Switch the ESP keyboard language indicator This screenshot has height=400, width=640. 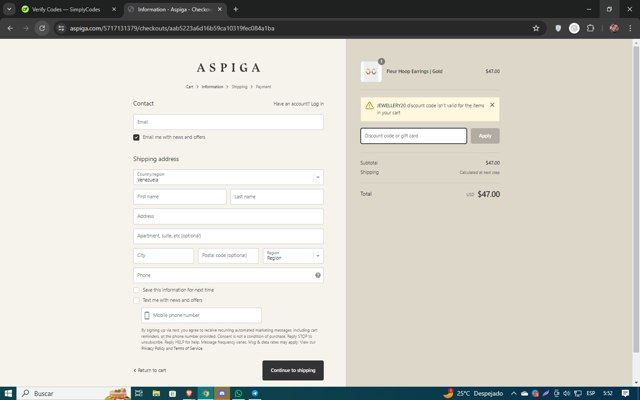coord(591,393)
